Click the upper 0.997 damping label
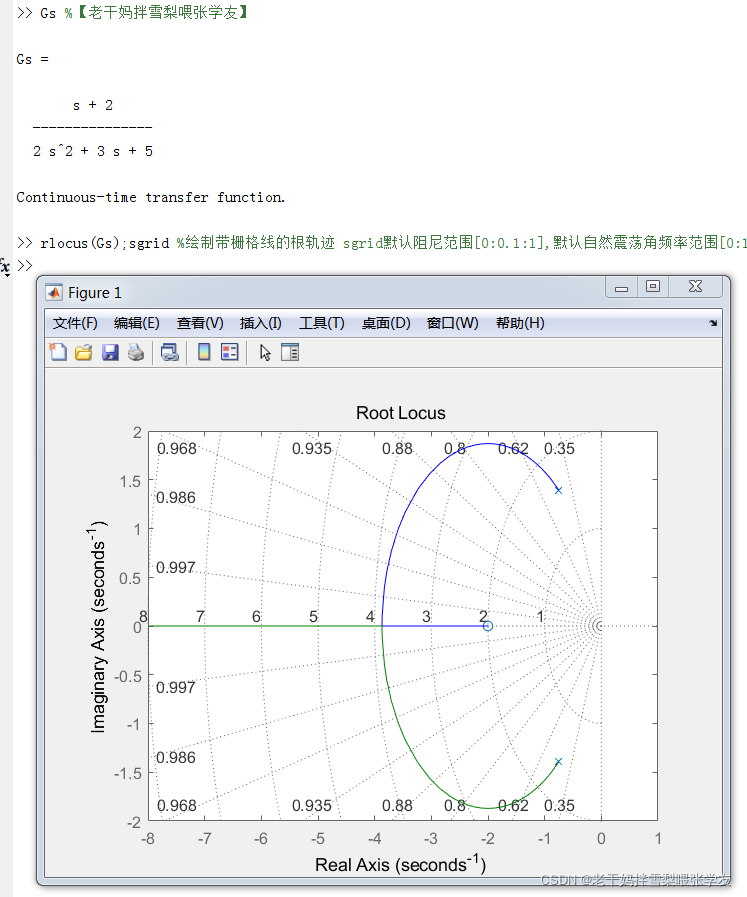The height and width of the screenshot is (897, 747). point(176,567)
